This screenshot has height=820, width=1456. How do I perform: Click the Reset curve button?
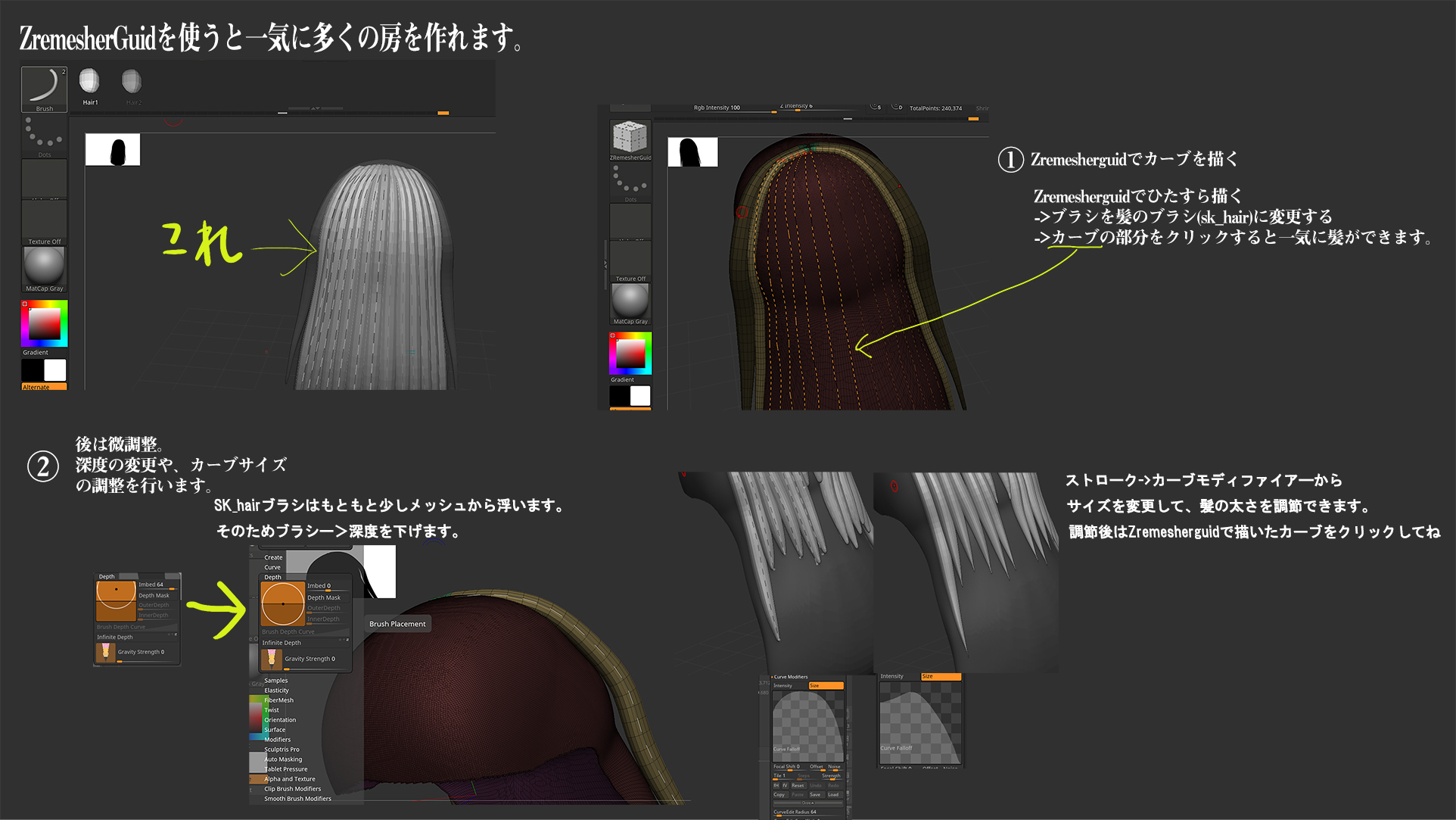798,785
